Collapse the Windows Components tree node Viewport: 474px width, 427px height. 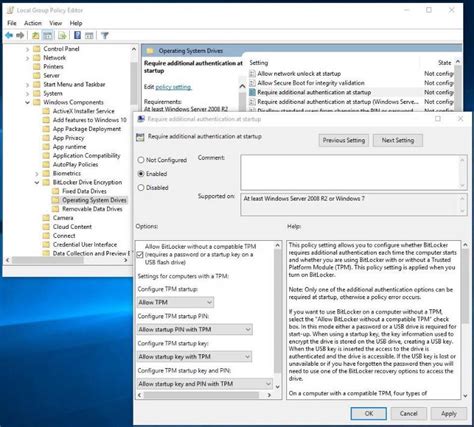click(x=27, y=102)
